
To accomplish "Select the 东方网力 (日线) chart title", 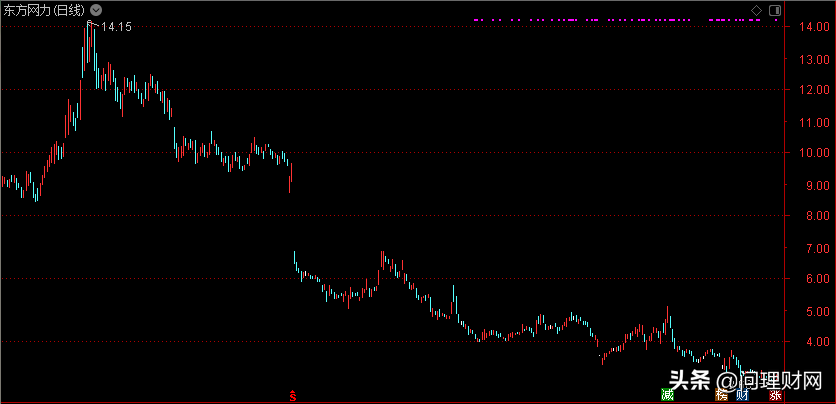I will [45, 10].
